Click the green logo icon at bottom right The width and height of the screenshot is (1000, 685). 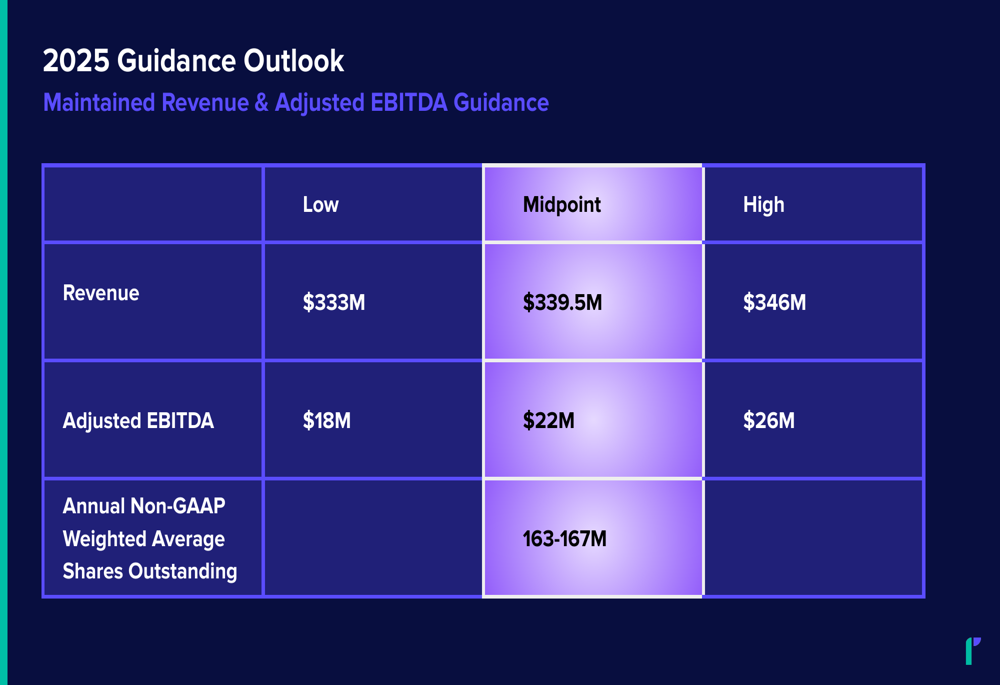click(973, 651)
